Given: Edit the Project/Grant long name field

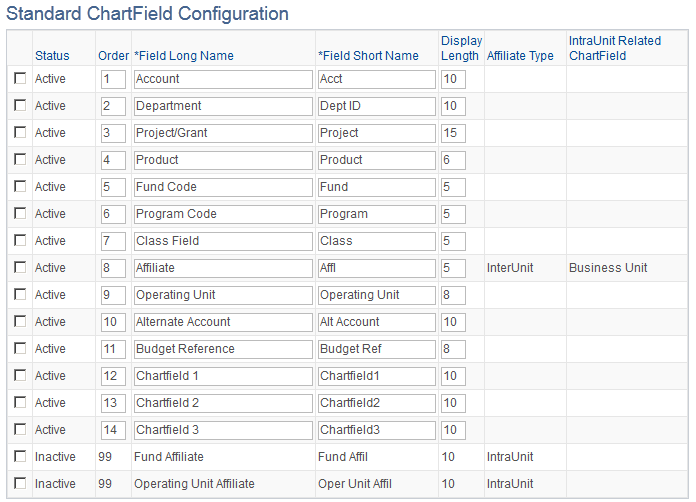Looking at the screenshot, I should click(x=223, y=133).
